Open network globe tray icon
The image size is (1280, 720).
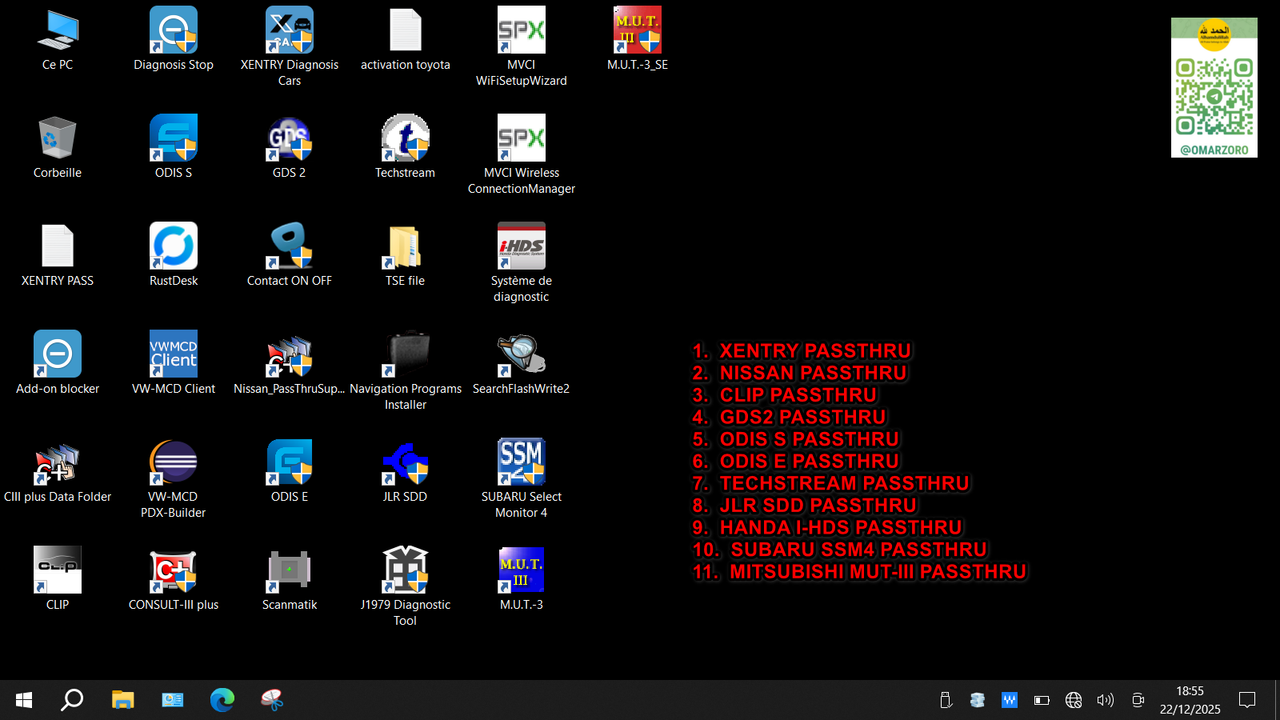pyautogui.click(x=1073, y=700)
